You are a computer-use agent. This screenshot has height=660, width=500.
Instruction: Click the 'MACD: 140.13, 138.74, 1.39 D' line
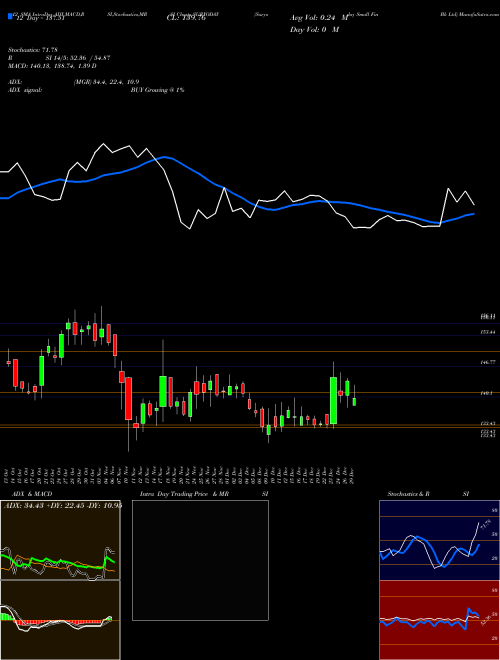coord(52,66)
